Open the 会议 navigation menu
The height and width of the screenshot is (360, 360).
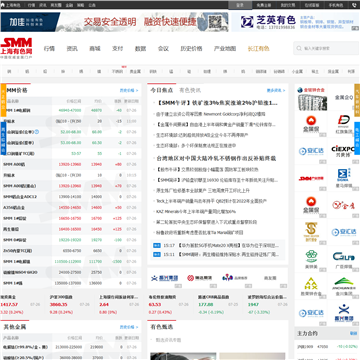[x=163, y=48]
